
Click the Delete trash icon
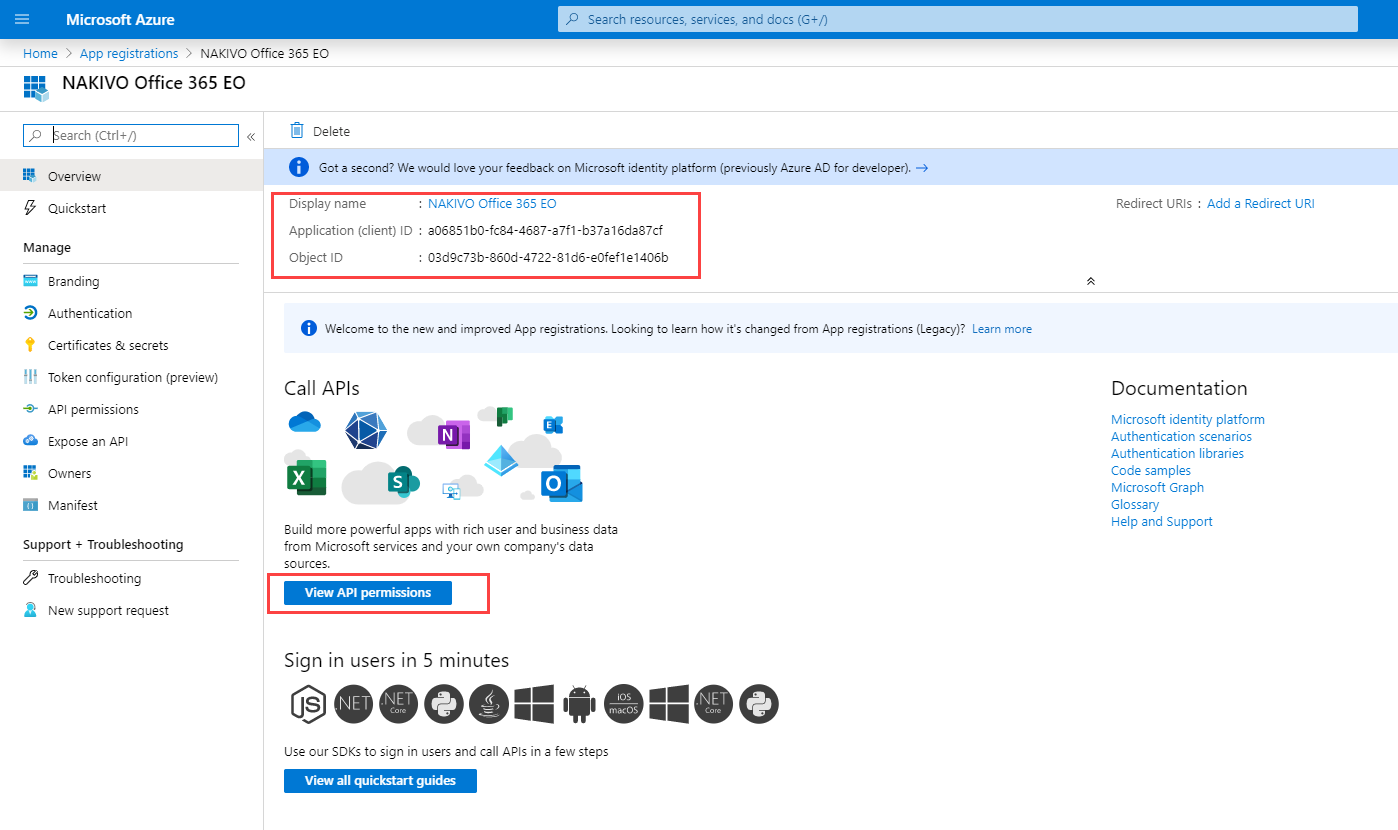coord(297,131)
